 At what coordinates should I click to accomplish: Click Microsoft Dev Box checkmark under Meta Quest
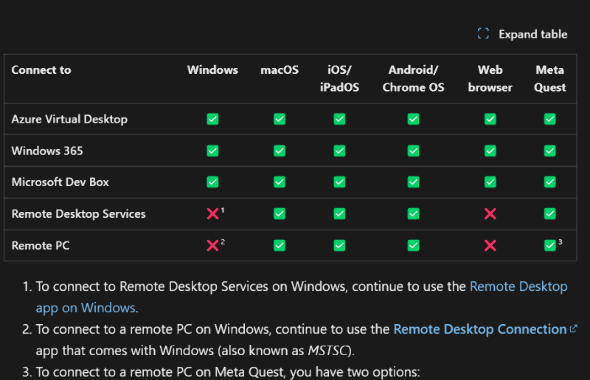point(550,182)
